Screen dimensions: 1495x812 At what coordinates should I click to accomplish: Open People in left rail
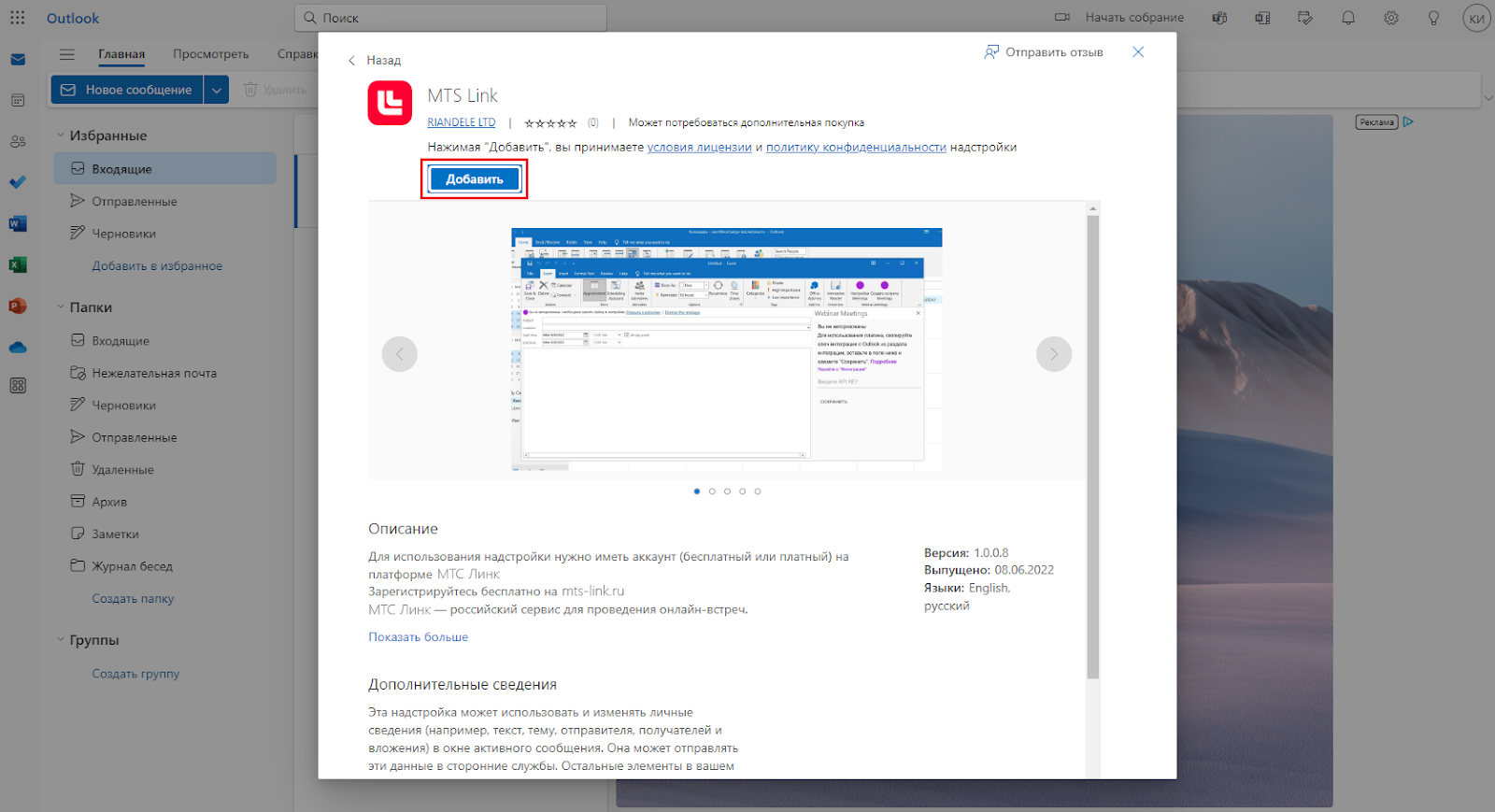[18, 141]
